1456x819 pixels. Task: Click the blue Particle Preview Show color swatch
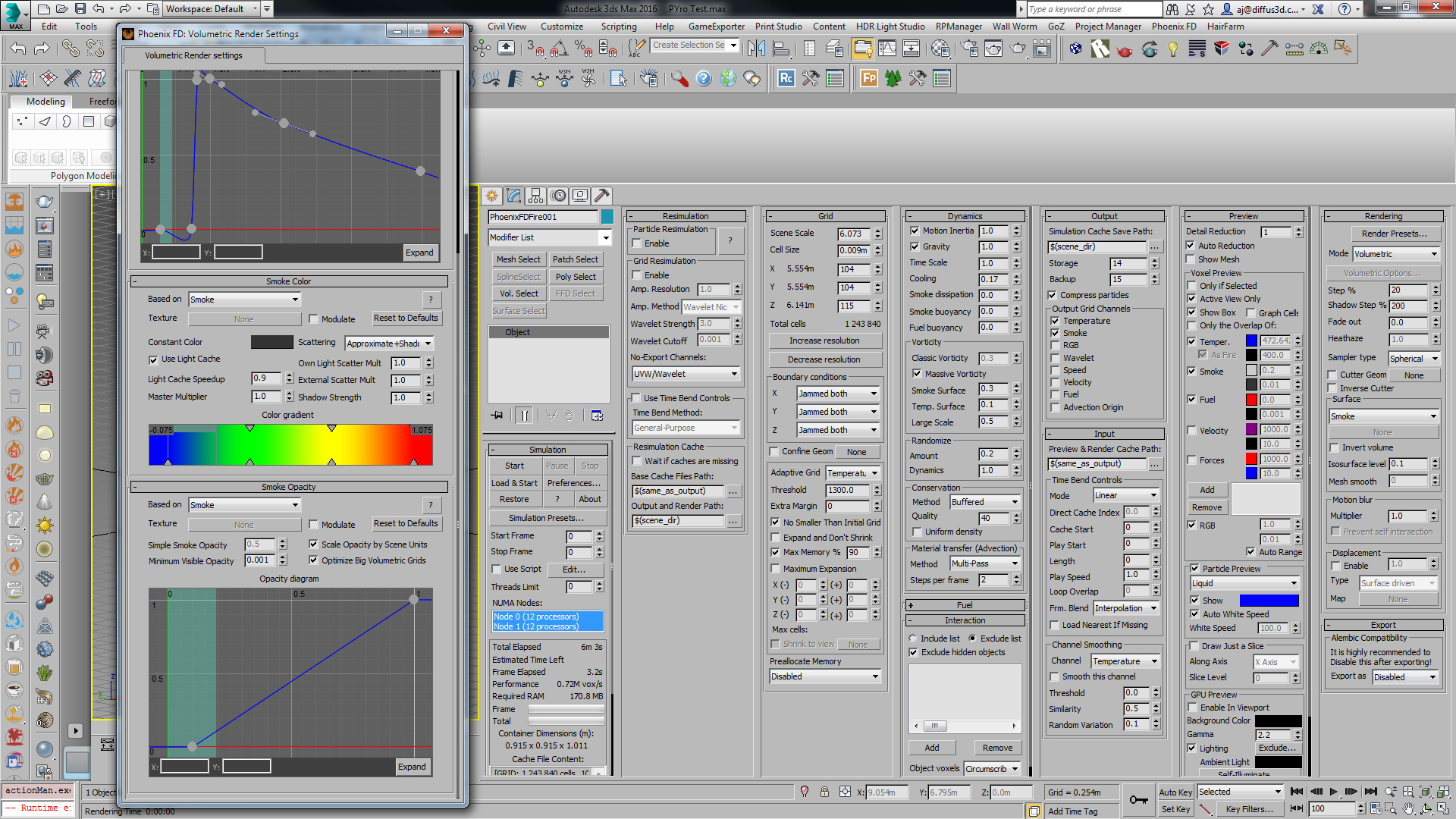point(1269,601)
